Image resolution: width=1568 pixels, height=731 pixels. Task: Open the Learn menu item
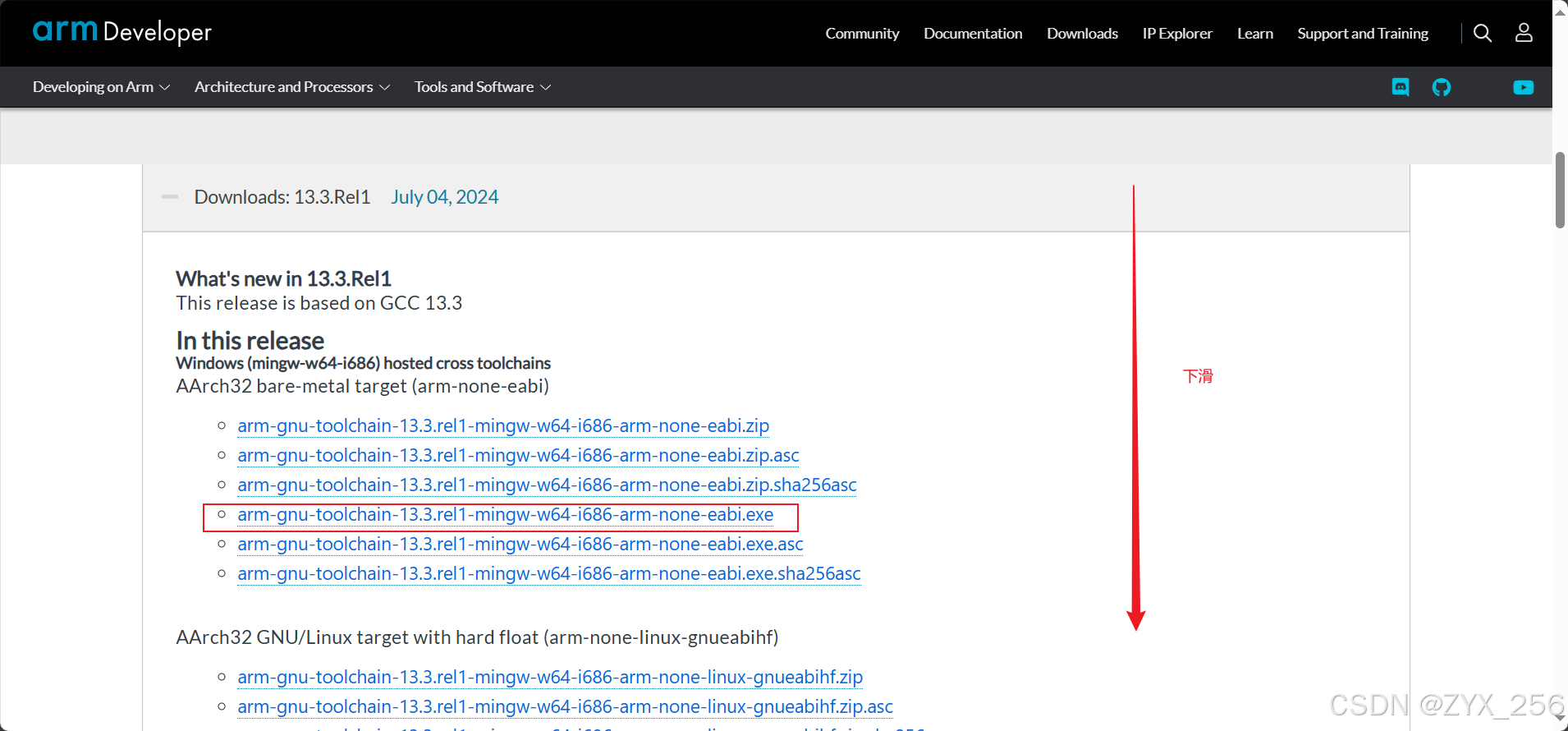tap(1255, 34)
